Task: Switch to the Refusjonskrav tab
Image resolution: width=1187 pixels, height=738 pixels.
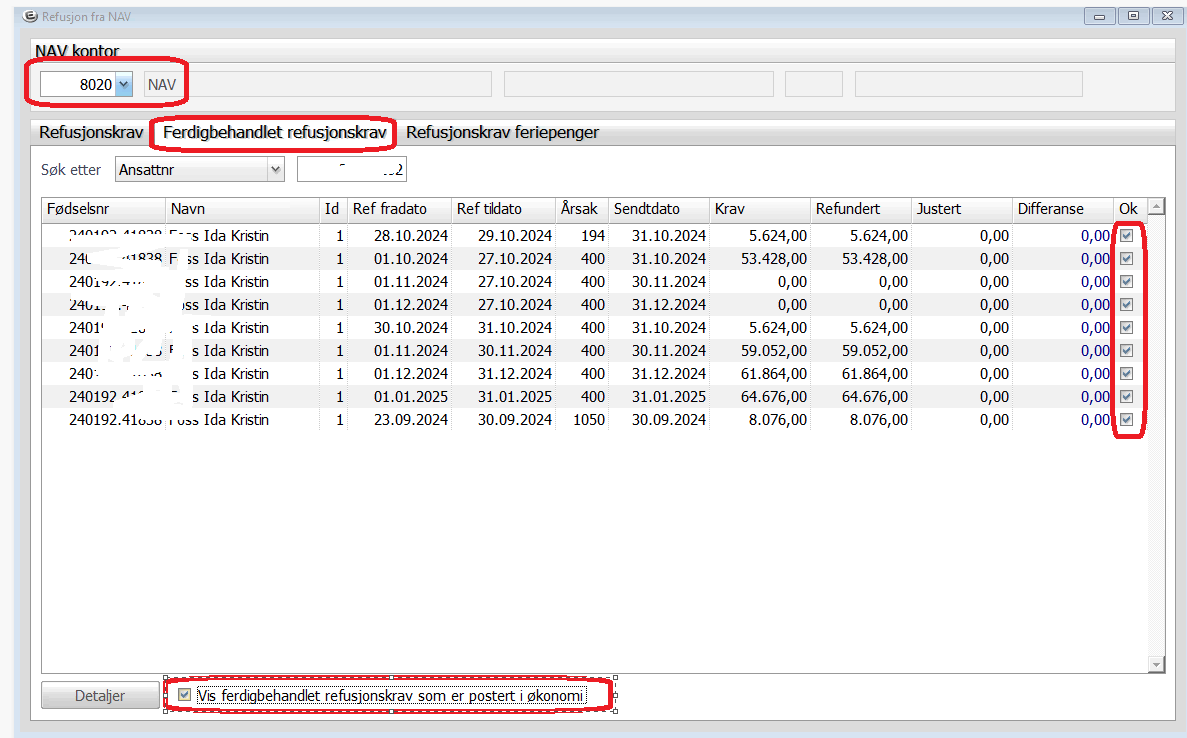Action: [91, 132]
